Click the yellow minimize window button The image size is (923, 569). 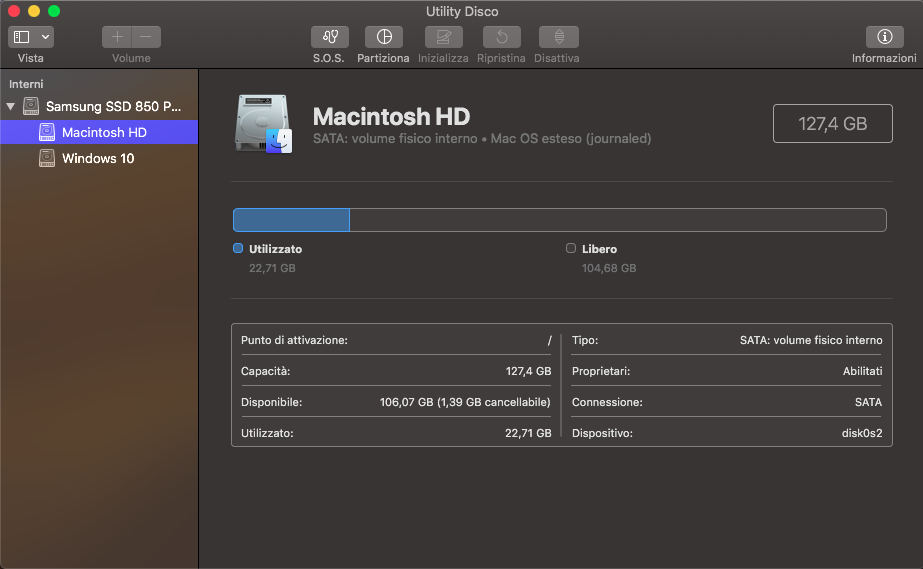34,11
